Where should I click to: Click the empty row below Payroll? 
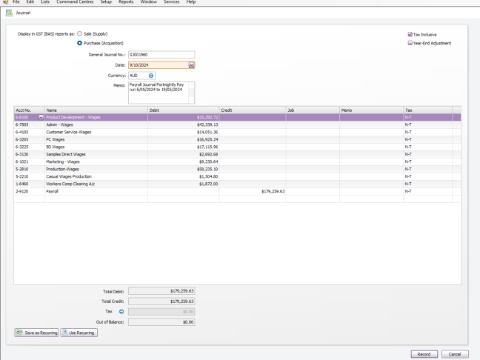tap(237, 199)
